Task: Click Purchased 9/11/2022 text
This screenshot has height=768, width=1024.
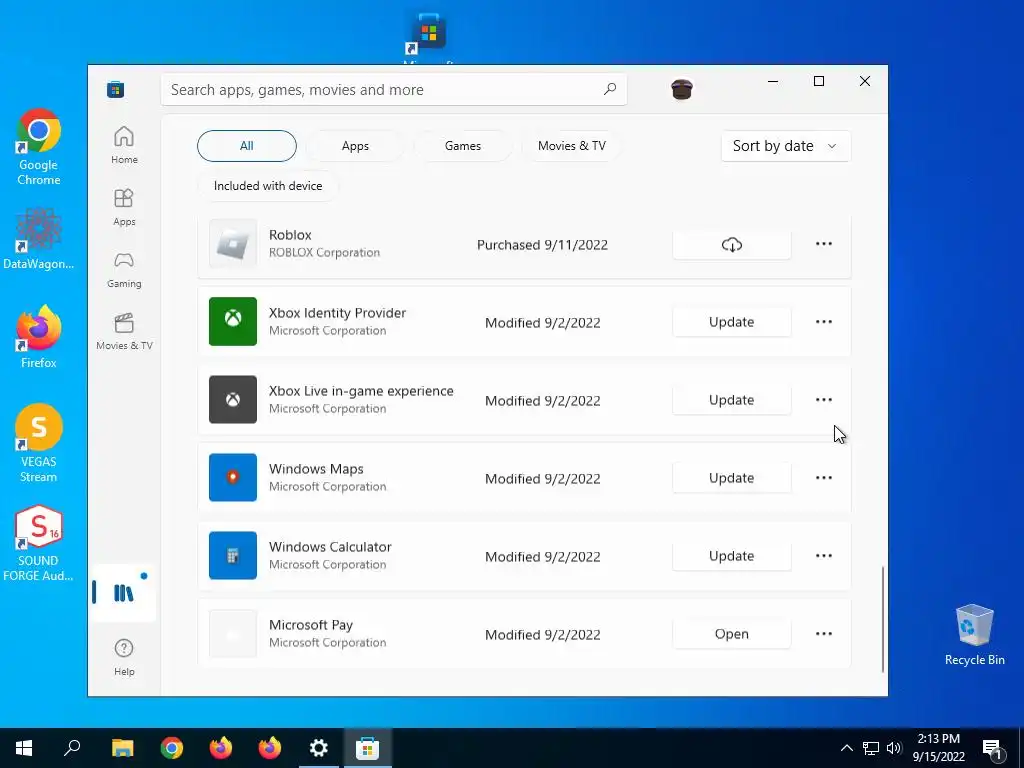Action: pyautogui.click(x=542, y=245)
